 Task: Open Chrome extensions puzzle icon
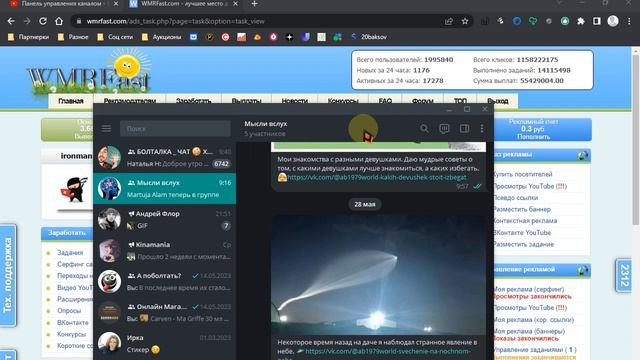coord(580,21)
